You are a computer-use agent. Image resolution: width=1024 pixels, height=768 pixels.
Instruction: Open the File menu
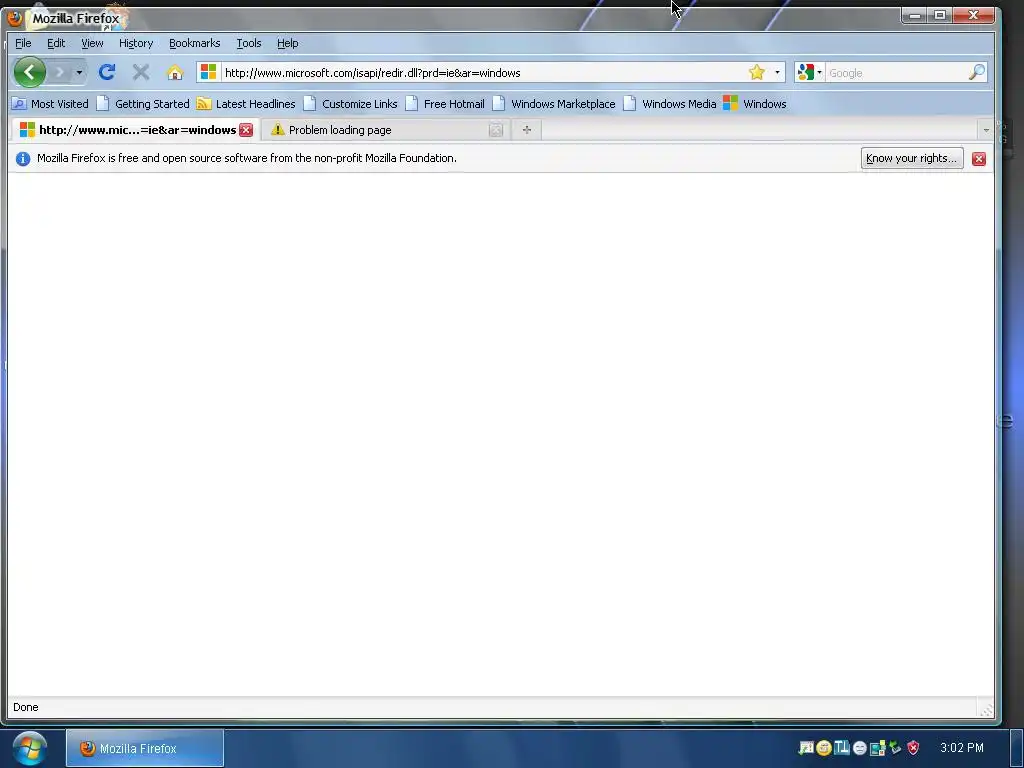point(23,43)
